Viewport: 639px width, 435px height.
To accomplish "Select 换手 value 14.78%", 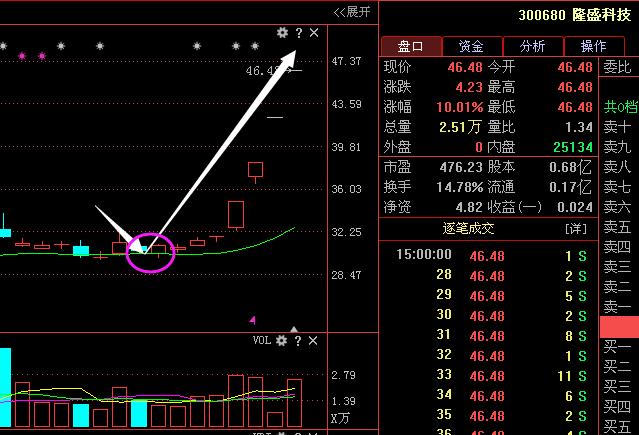I will pos(460,187).
